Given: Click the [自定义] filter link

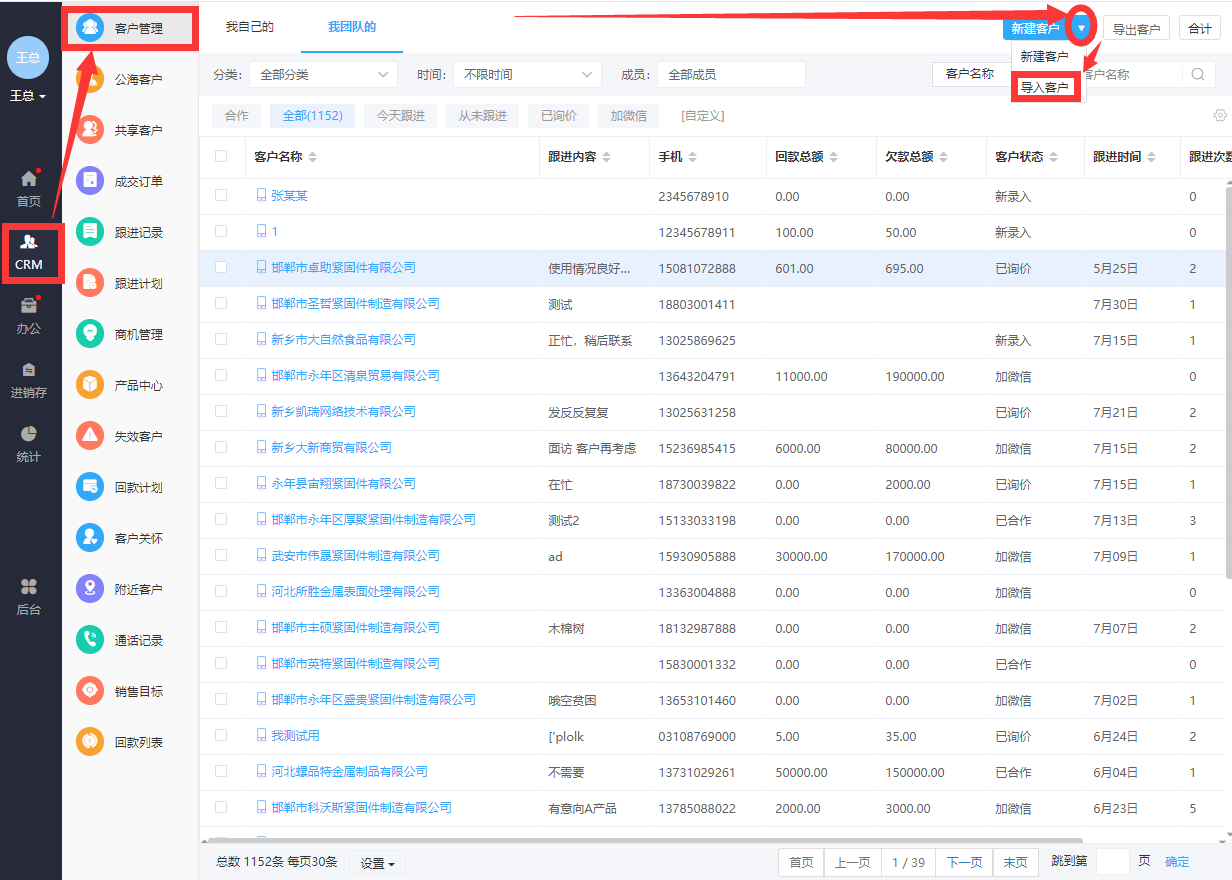Looking at the screenshot, I should click(702, 116).
